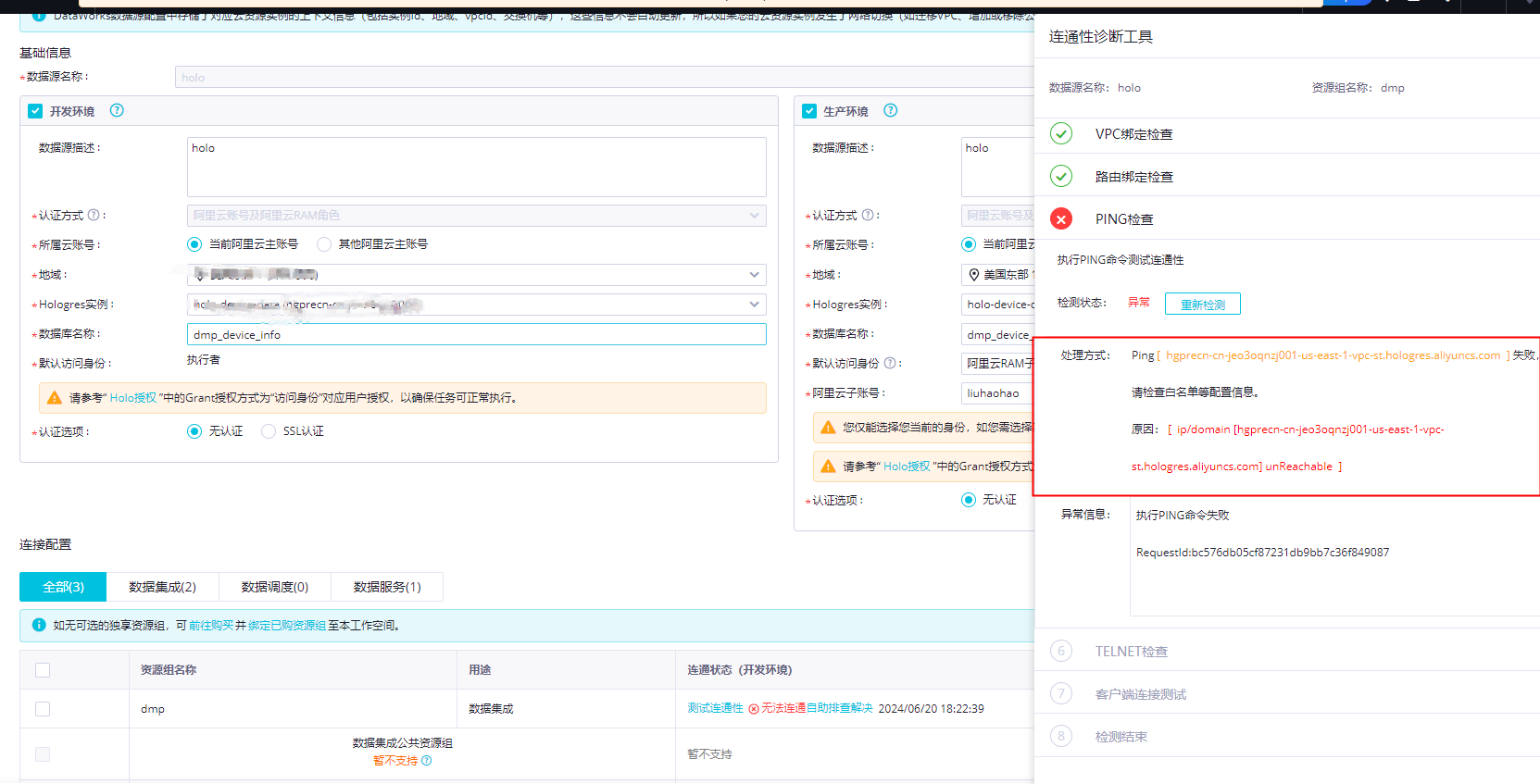Open 阿里云子账号 liuhaohao dropdown
1540x784 pixels.
[x=998, y=393]
